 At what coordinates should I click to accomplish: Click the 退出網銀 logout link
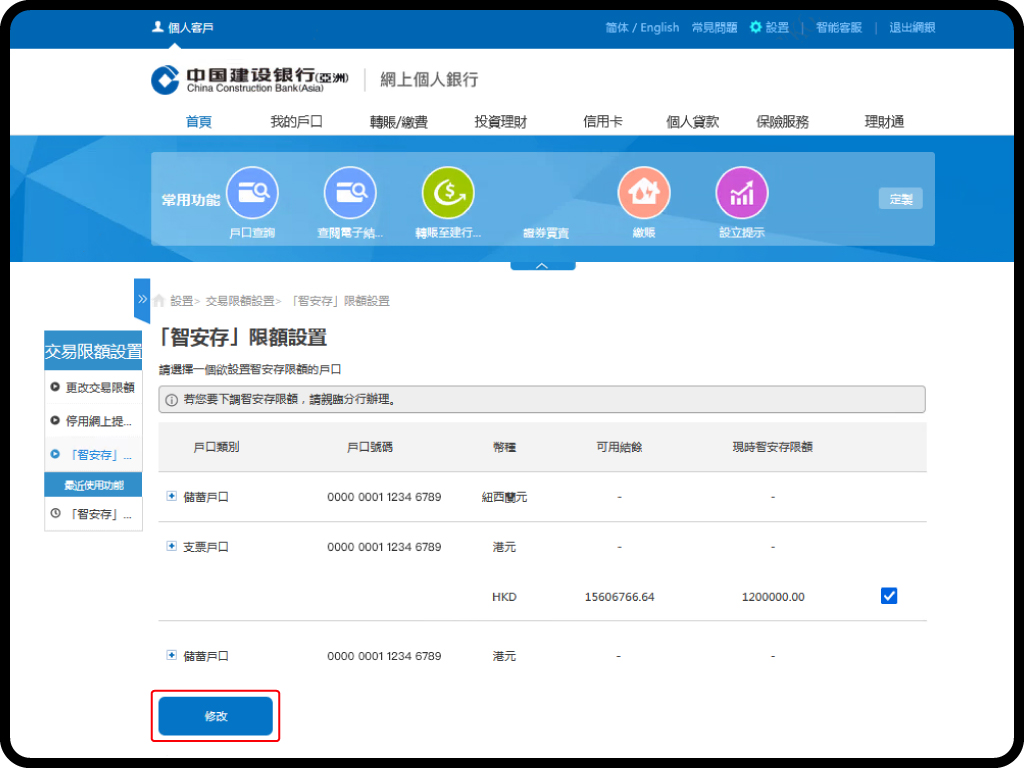coord(912,28)
